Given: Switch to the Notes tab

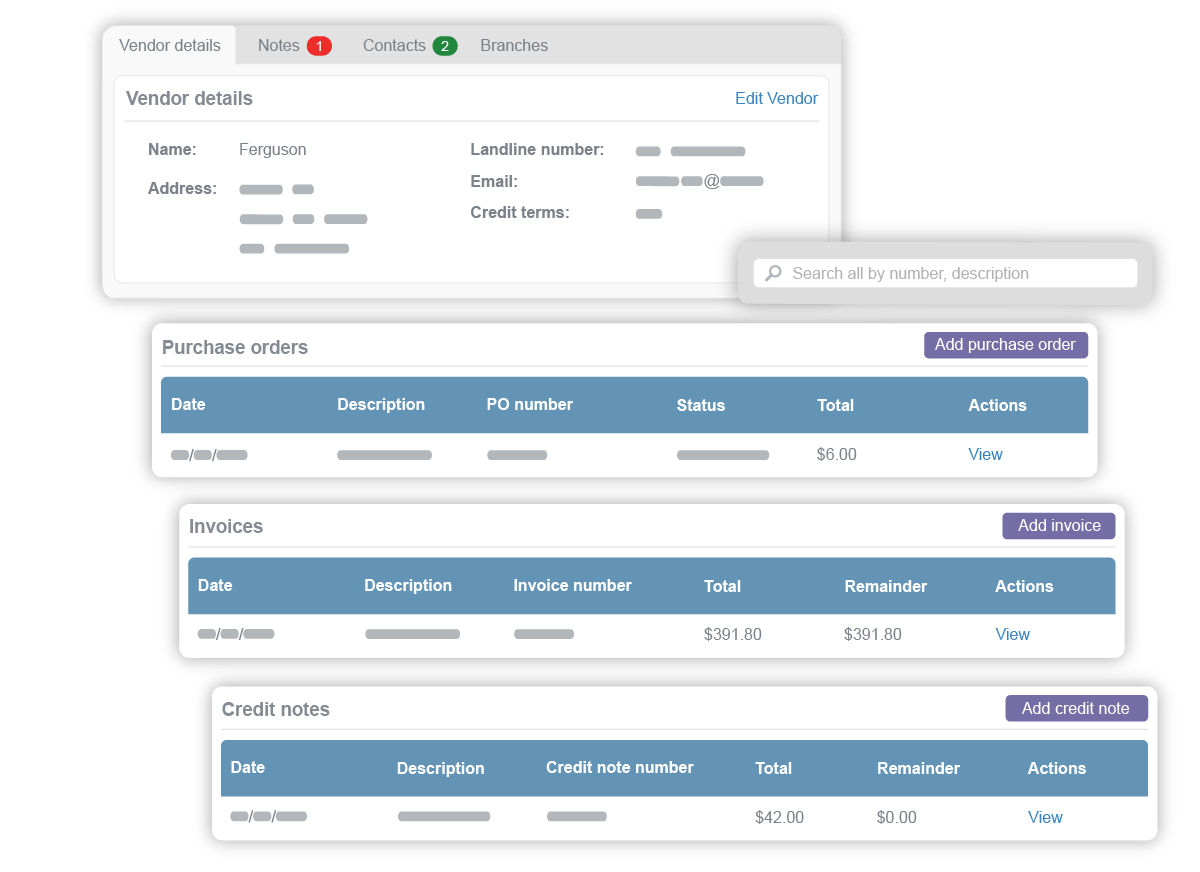Looking at the screenshot, I should (279, 46).
